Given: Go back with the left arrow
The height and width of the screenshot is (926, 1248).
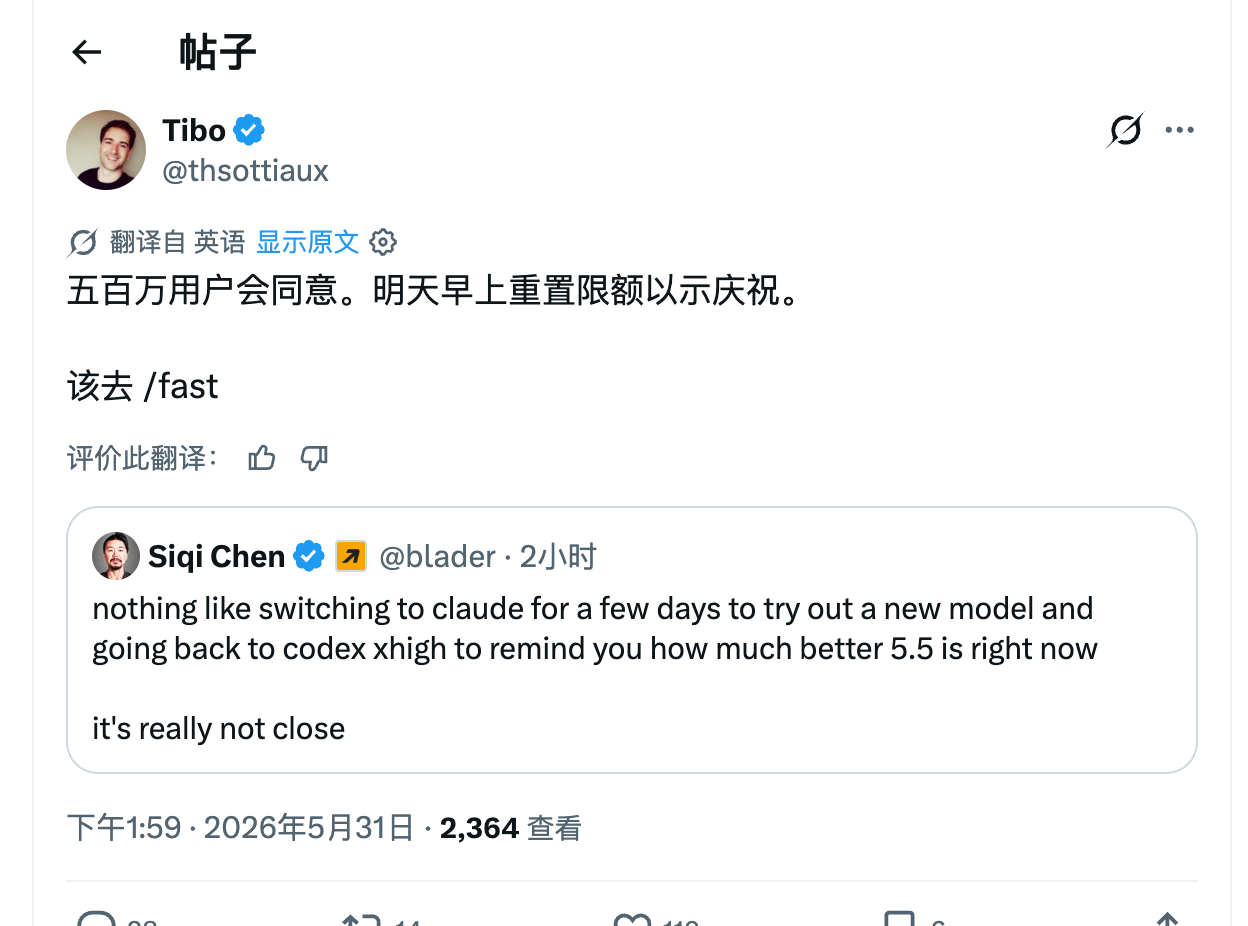Looking at the screenshot, I should pyautogui.click(x=87, y=52).
